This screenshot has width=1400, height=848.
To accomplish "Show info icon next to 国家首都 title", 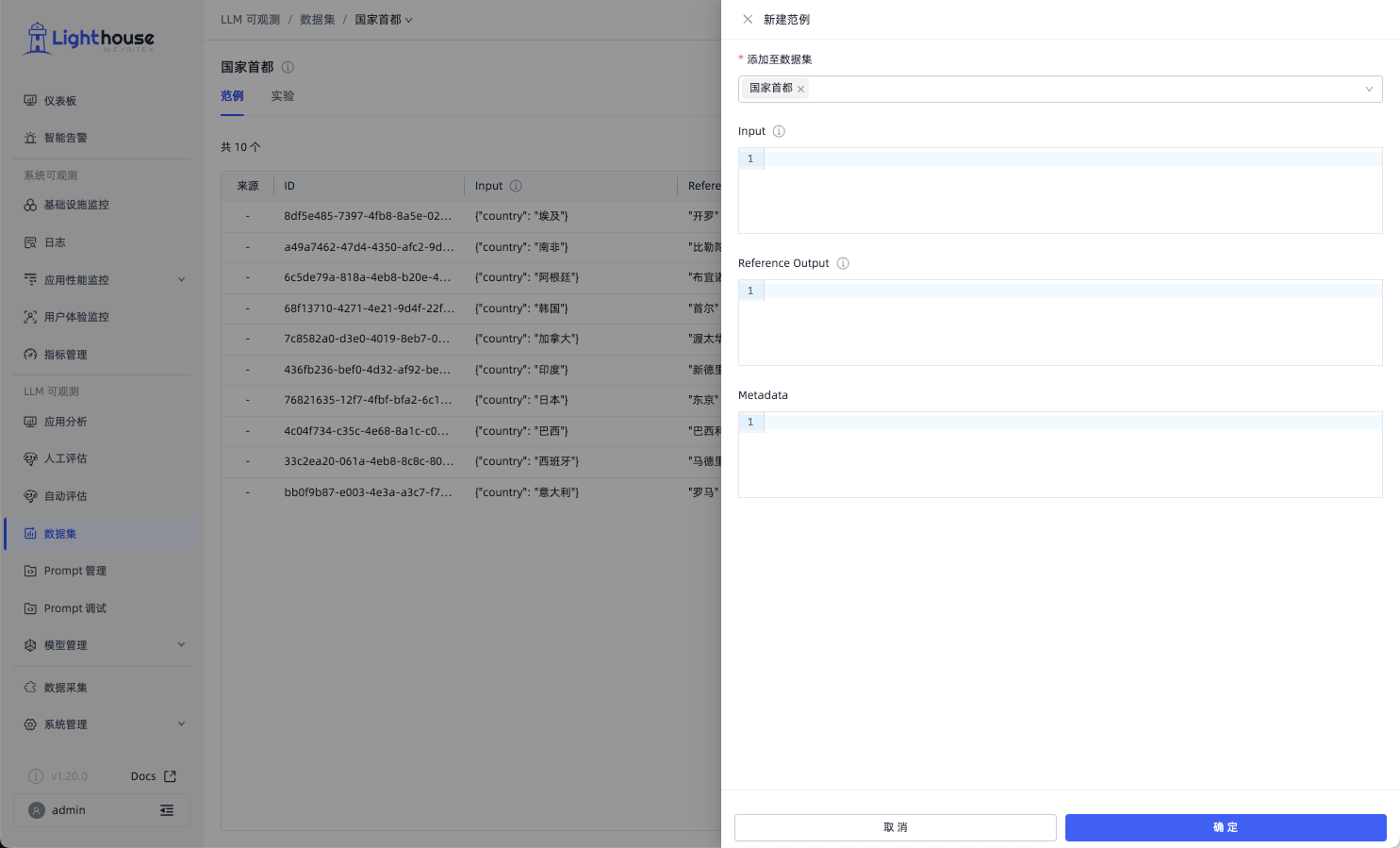I will click(x=288, y=67).
